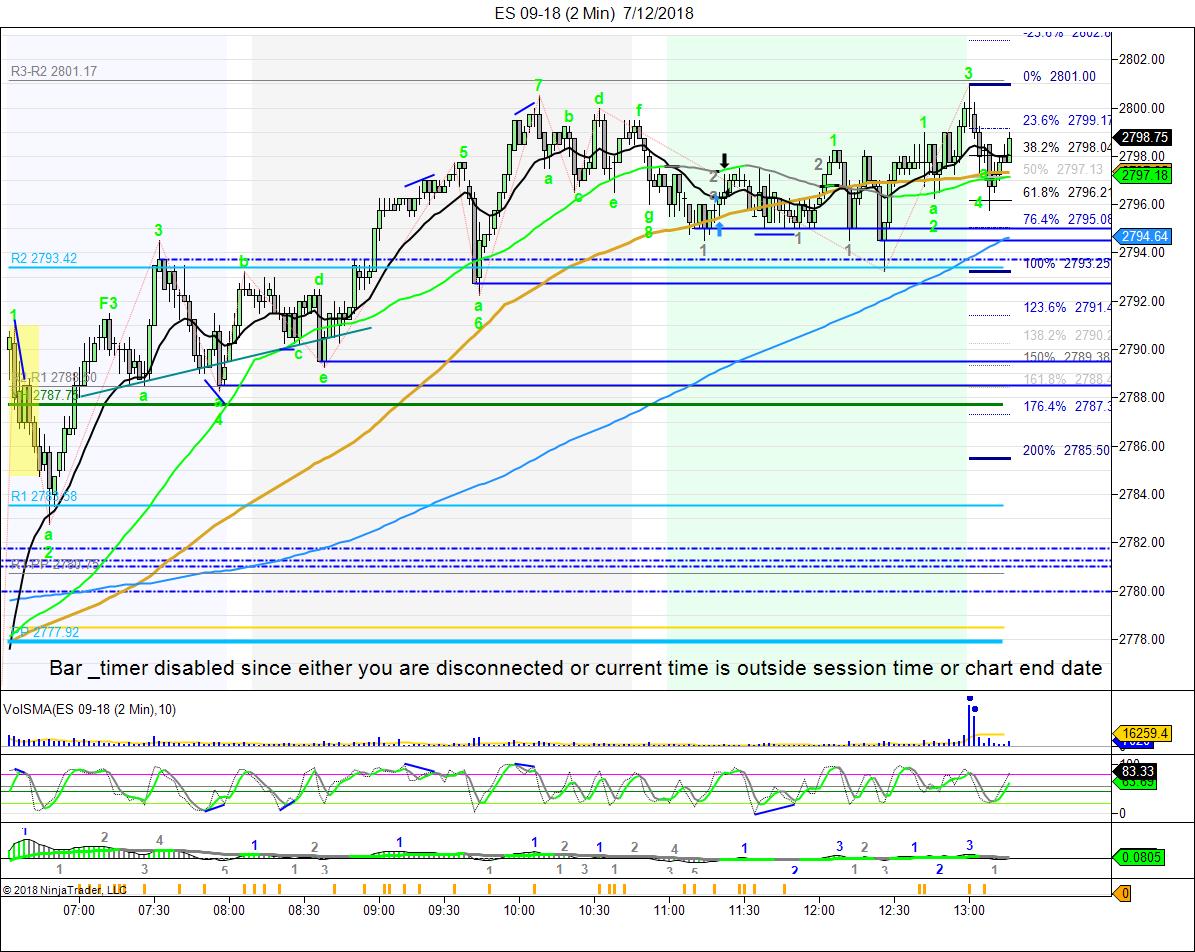Click the 08:00 time axis label
1195x952 pixels.
tap(229, 910)
